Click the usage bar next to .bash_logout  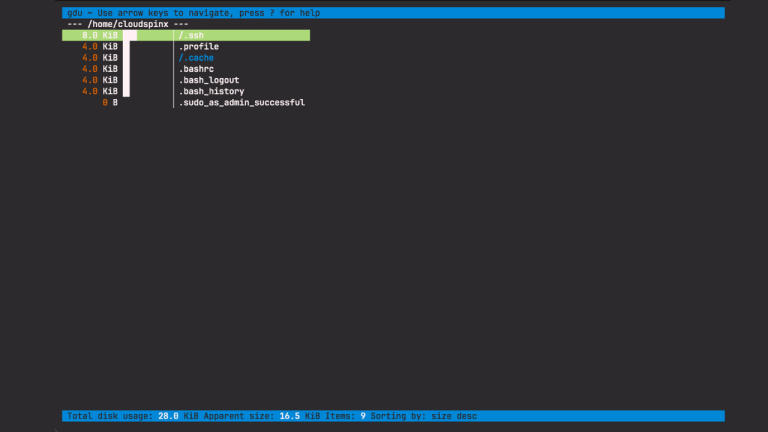tap(129, 80)
